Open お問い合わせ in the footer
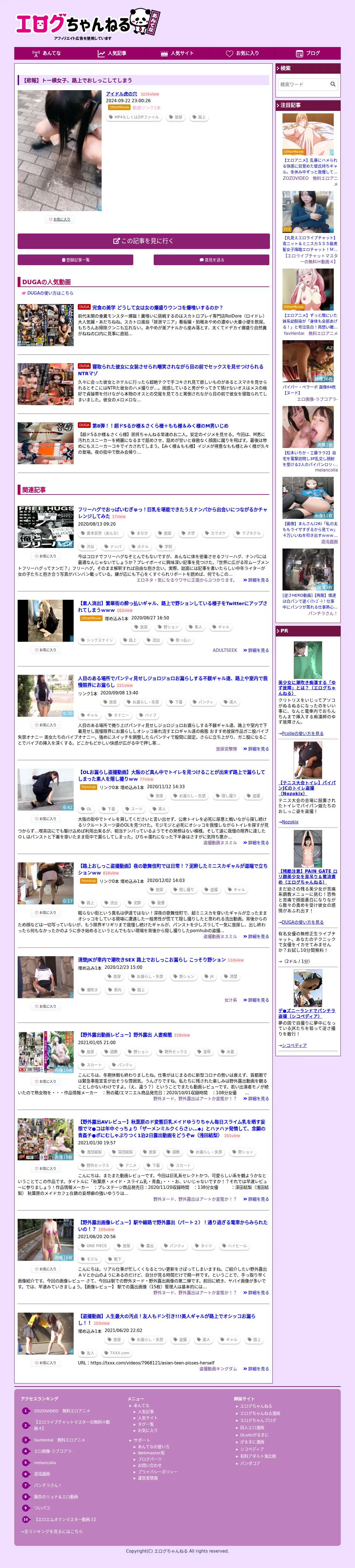The width and height of the screenshot is (355, 1568). [x=150, y=1465]
